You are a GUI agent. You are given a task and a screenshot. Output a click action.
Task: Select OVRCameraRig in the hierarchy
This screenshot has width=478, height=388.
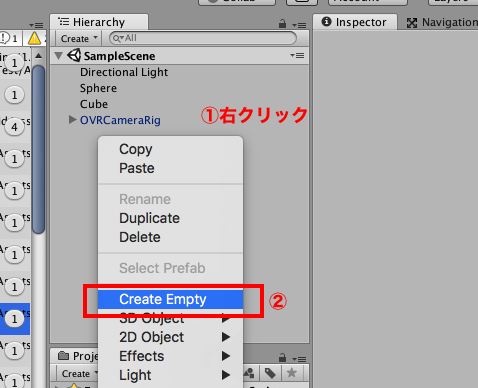coord(120,120)
